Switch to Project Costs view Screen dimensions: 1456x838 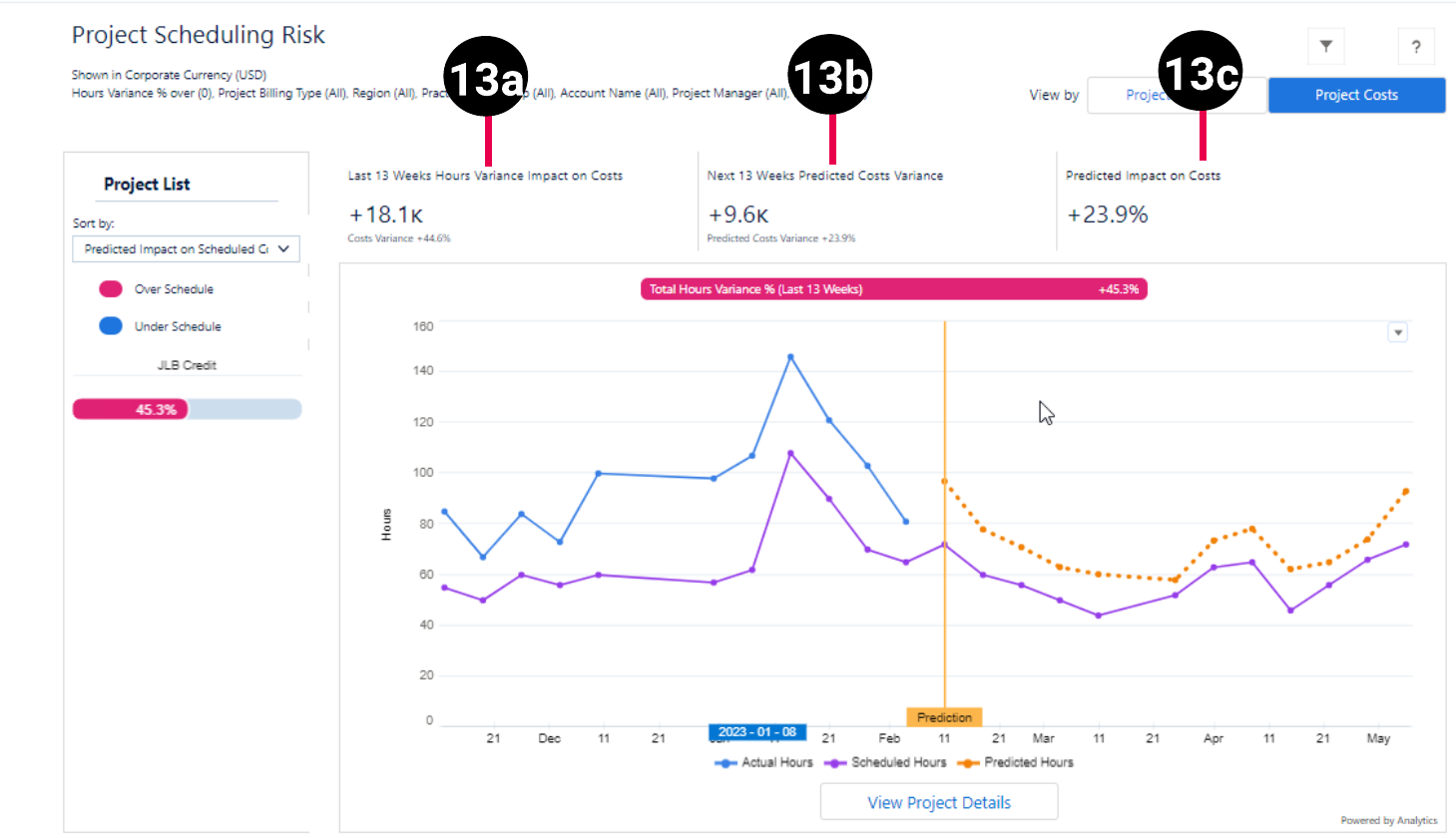coord(1355,95)
